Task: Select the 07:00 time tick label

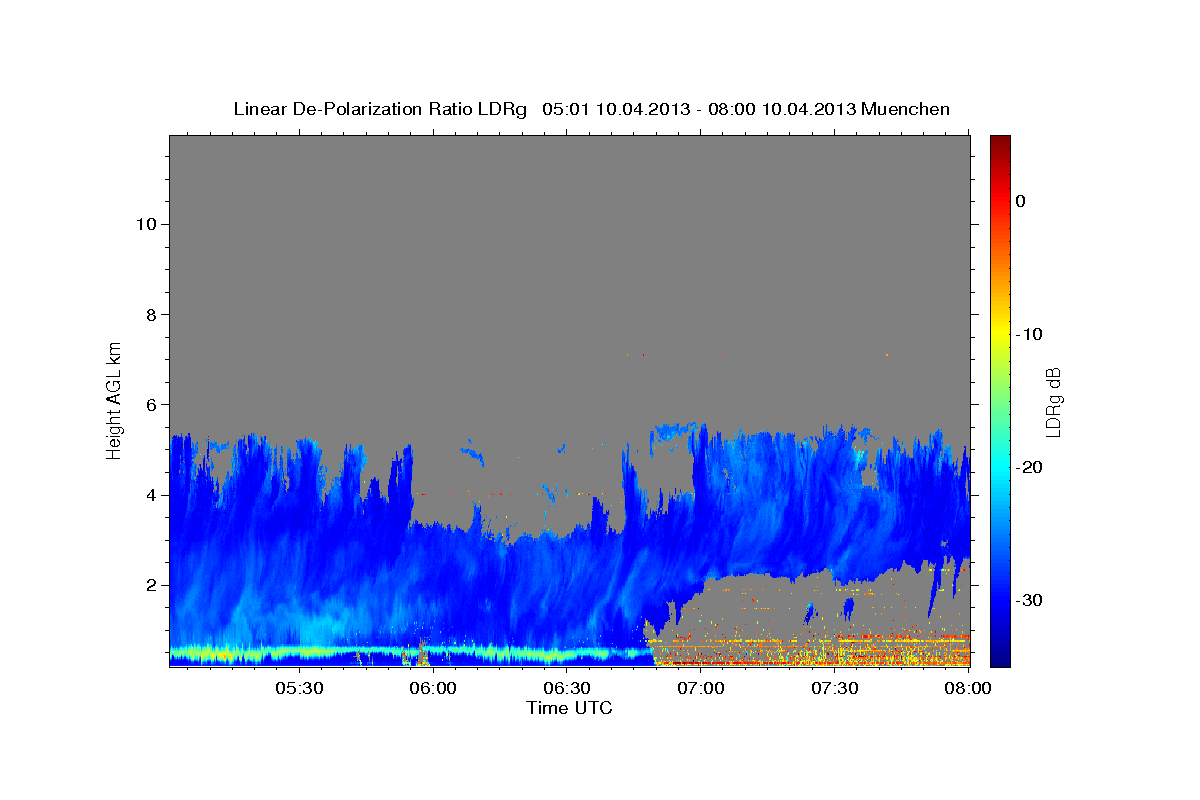Action: coord(700,689)
